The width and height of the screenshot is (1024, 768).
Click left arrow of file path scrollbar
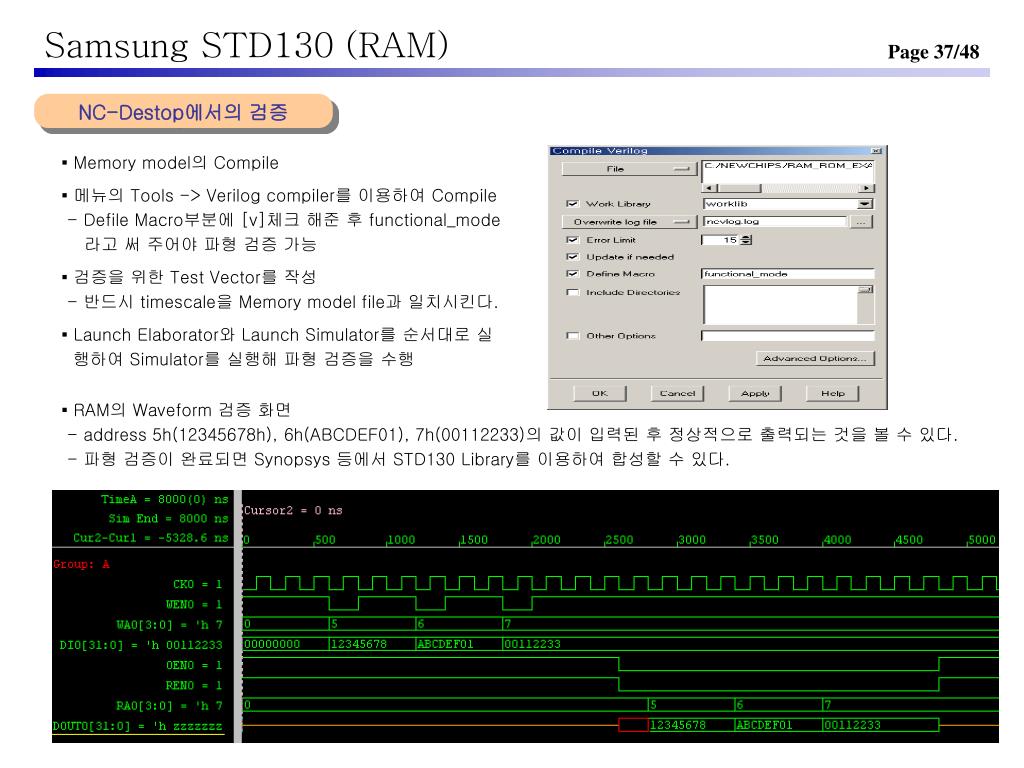(x=708, y=188)
